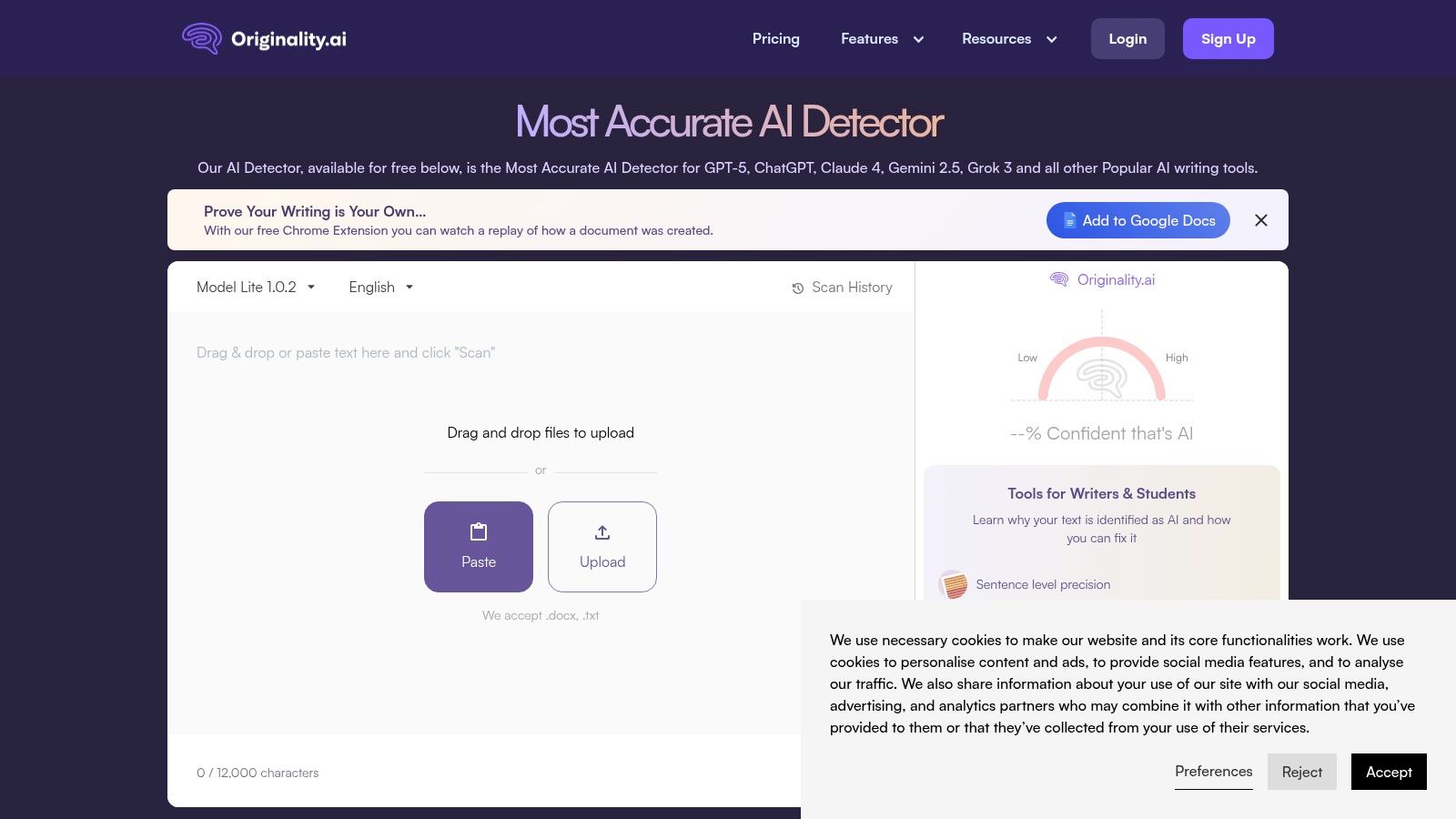The height and width of the screenshot is (819, 1456).
Task: Dismiss the Chrome Extension banner
Action: (1261, 220)
